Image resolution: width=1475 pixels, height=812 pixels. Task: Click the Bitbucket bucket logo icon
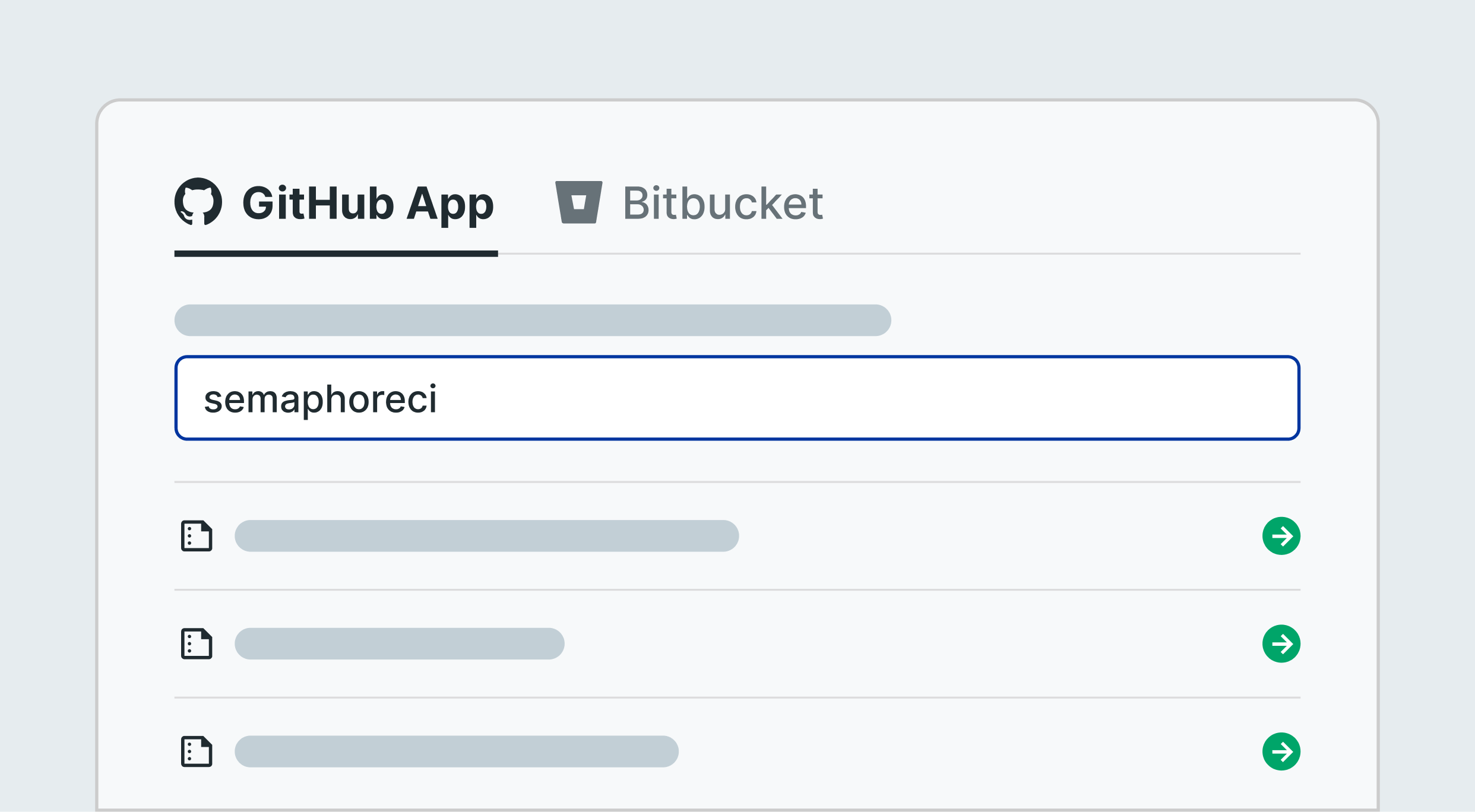(579, 202)
